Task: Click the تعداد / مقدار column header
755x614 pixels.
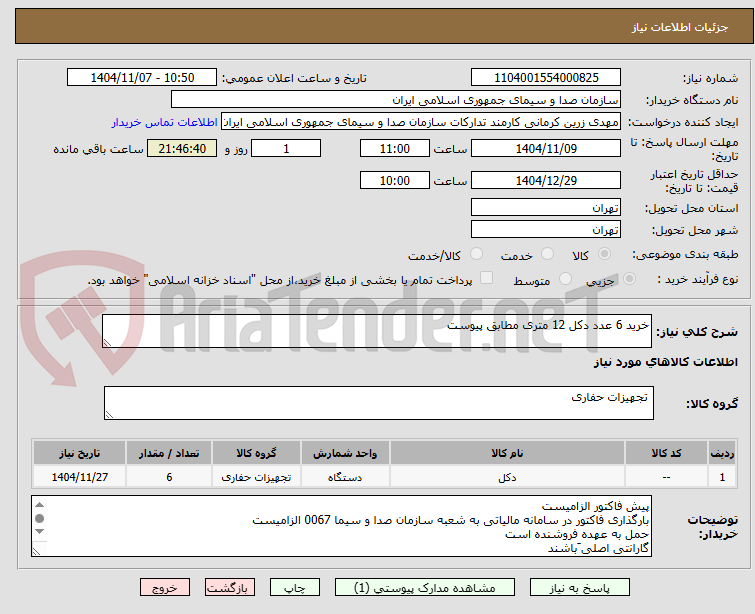Action: tap(169, 453)
